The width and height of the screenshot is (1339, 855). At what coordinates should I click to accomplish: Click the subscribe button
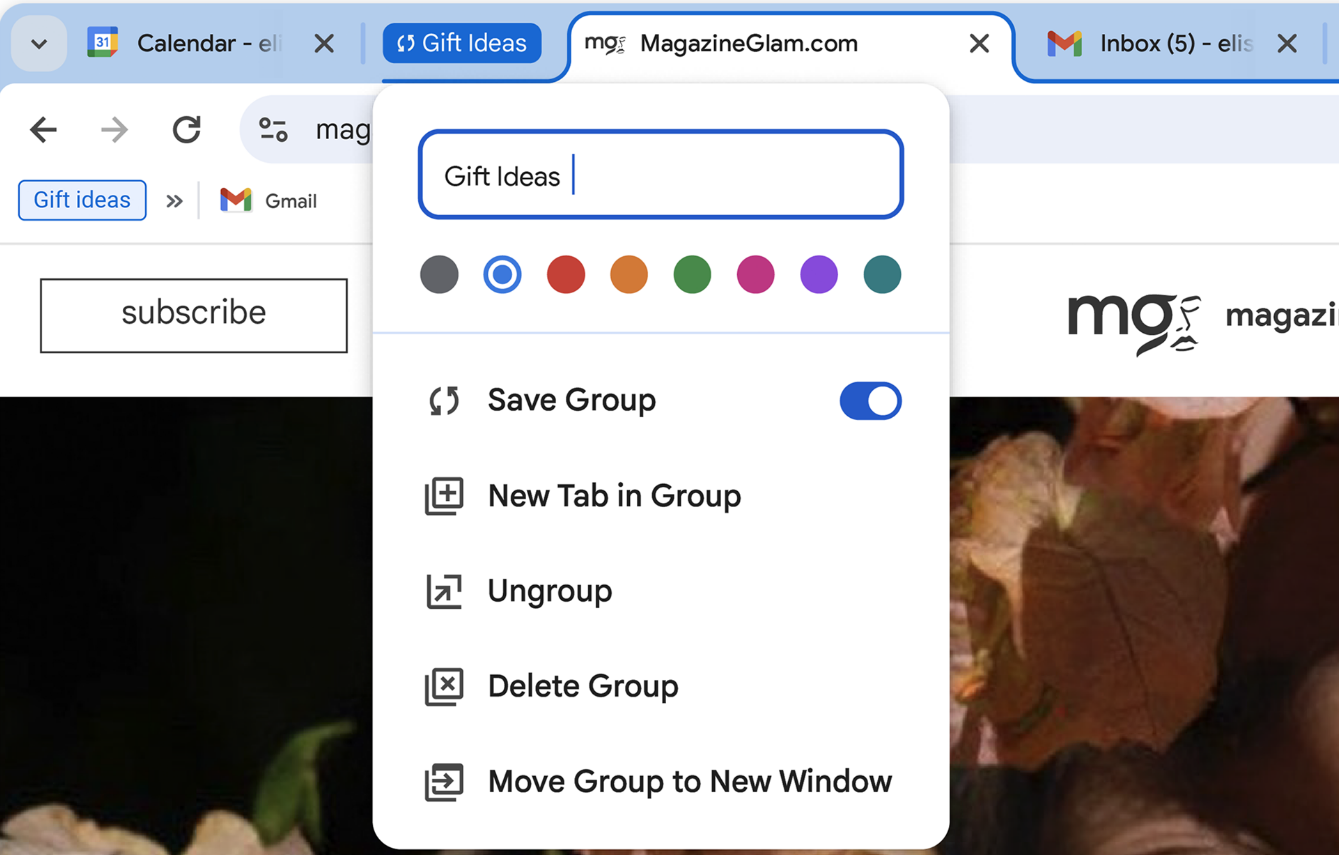[192, 314]
